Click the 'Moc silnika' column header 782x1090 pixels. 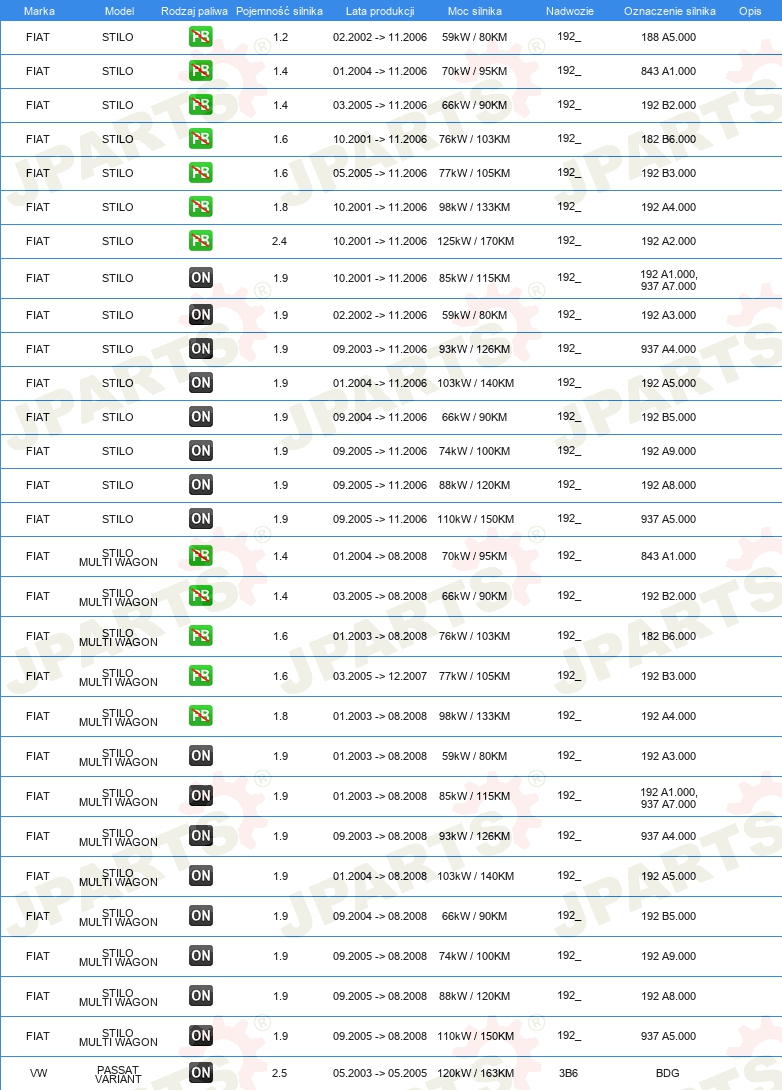(x=475, y=11)
